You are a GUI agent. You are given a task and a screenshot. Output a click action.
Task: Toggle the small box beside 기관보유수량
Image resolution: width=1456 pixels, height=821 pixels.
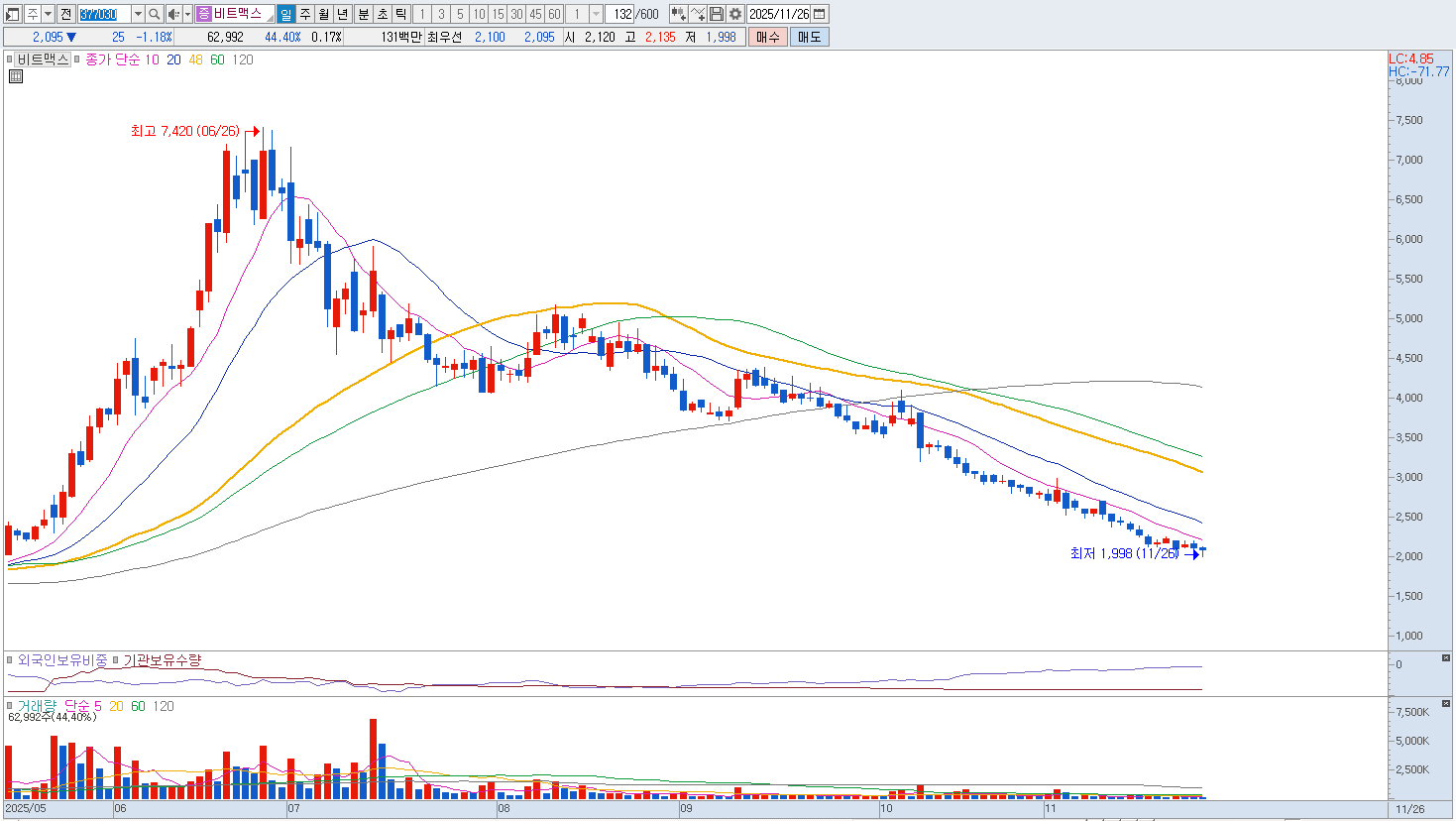[x=116, y=660]
